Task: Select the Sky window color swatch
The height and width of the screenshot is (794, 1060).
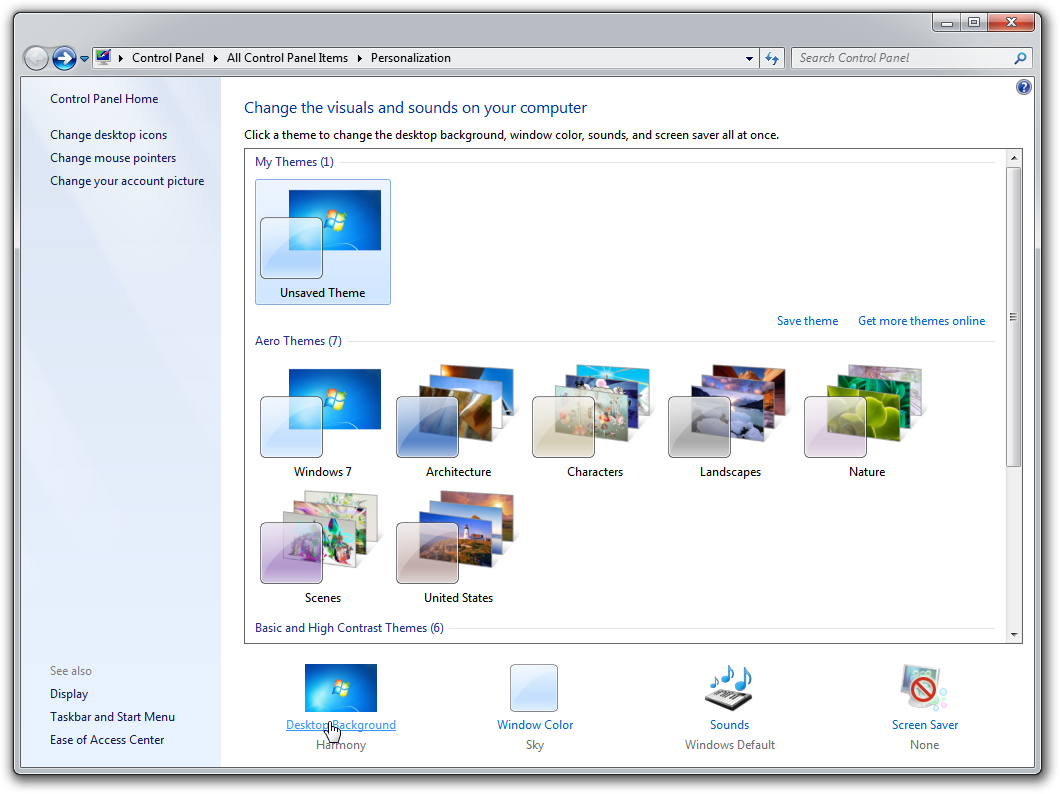Action: pyautogui.click(x=534, y=688)
